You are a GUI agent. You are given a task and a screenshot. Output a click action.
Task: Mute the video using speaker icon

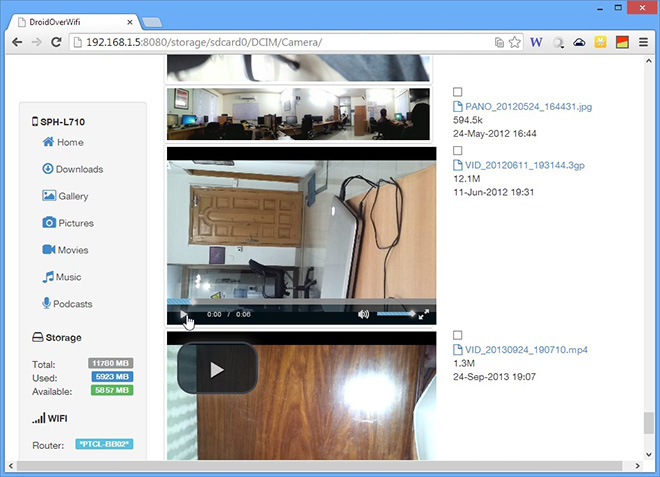[363, 314]
